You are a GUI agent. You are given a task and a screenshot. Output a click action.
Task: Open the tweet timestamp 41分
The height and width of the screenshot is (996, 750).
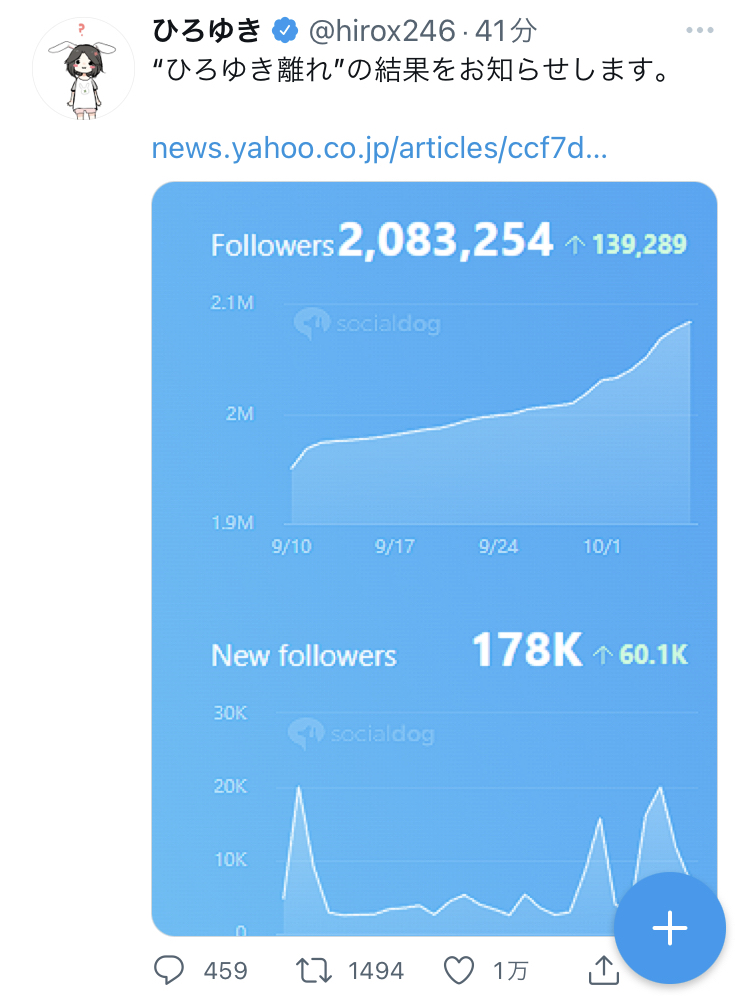(506, 30)
